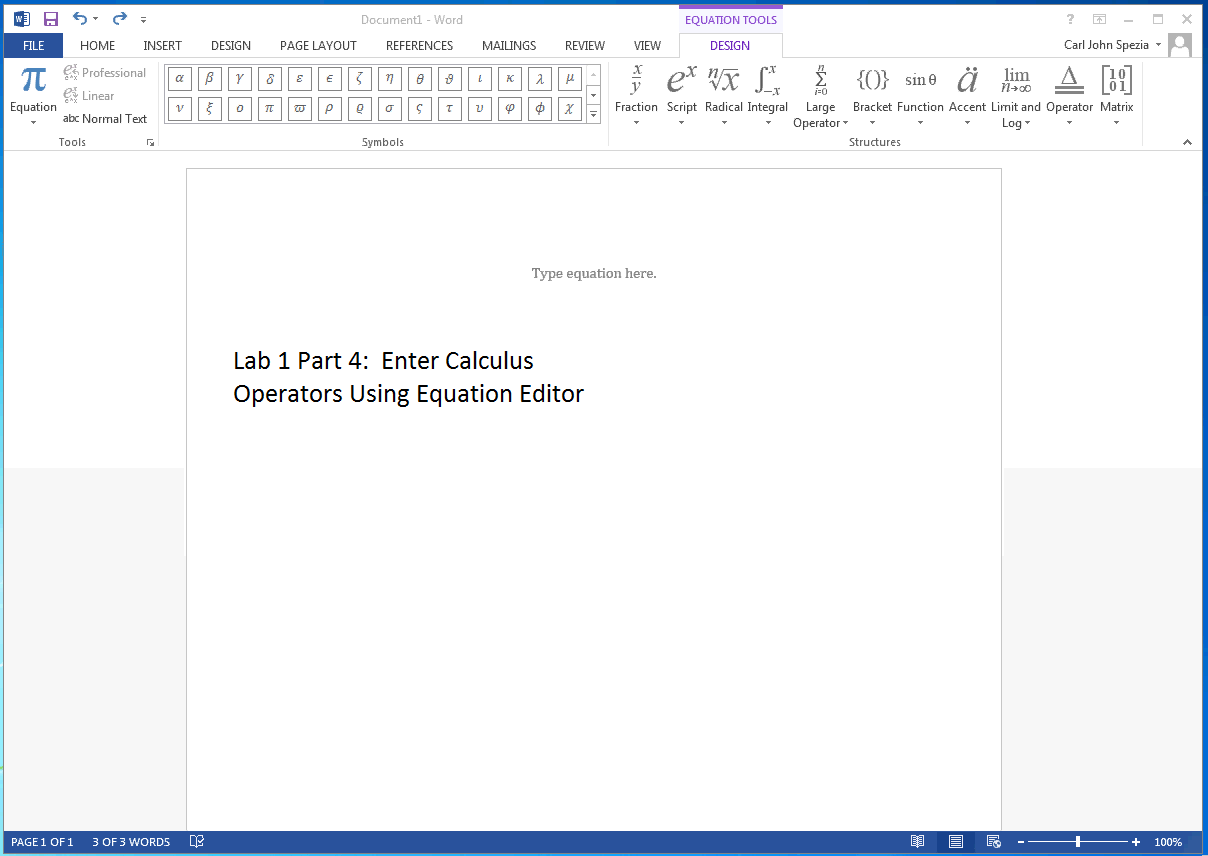Image resolution: width=1208 pixels, height=856 pixels.
Task: Click the Carl John Spezia account name
Action: click(1106, 45)
